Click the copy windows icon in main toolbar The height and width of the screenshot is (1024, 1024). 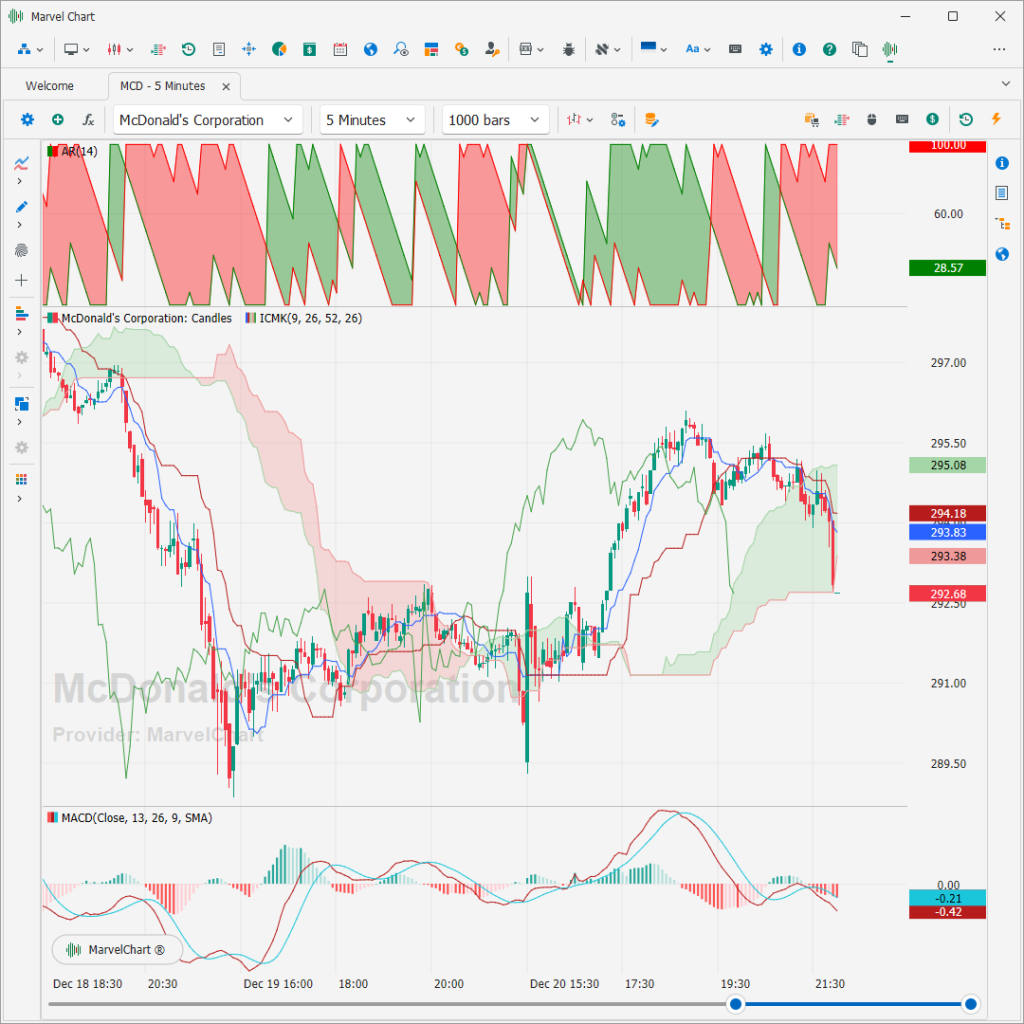pos(859,49)
